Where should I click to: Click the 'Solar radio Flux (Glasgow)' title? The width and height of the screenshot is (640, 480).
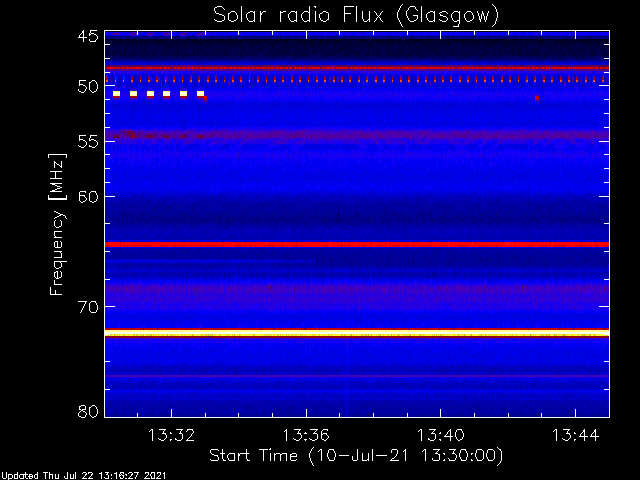tap(356, 16)
